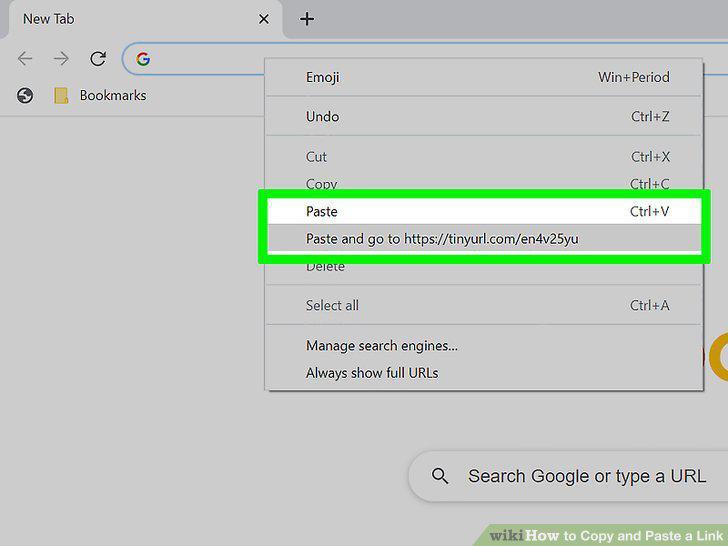
Task: Choose Undo from the context menu
Action: tap(484, 117)
